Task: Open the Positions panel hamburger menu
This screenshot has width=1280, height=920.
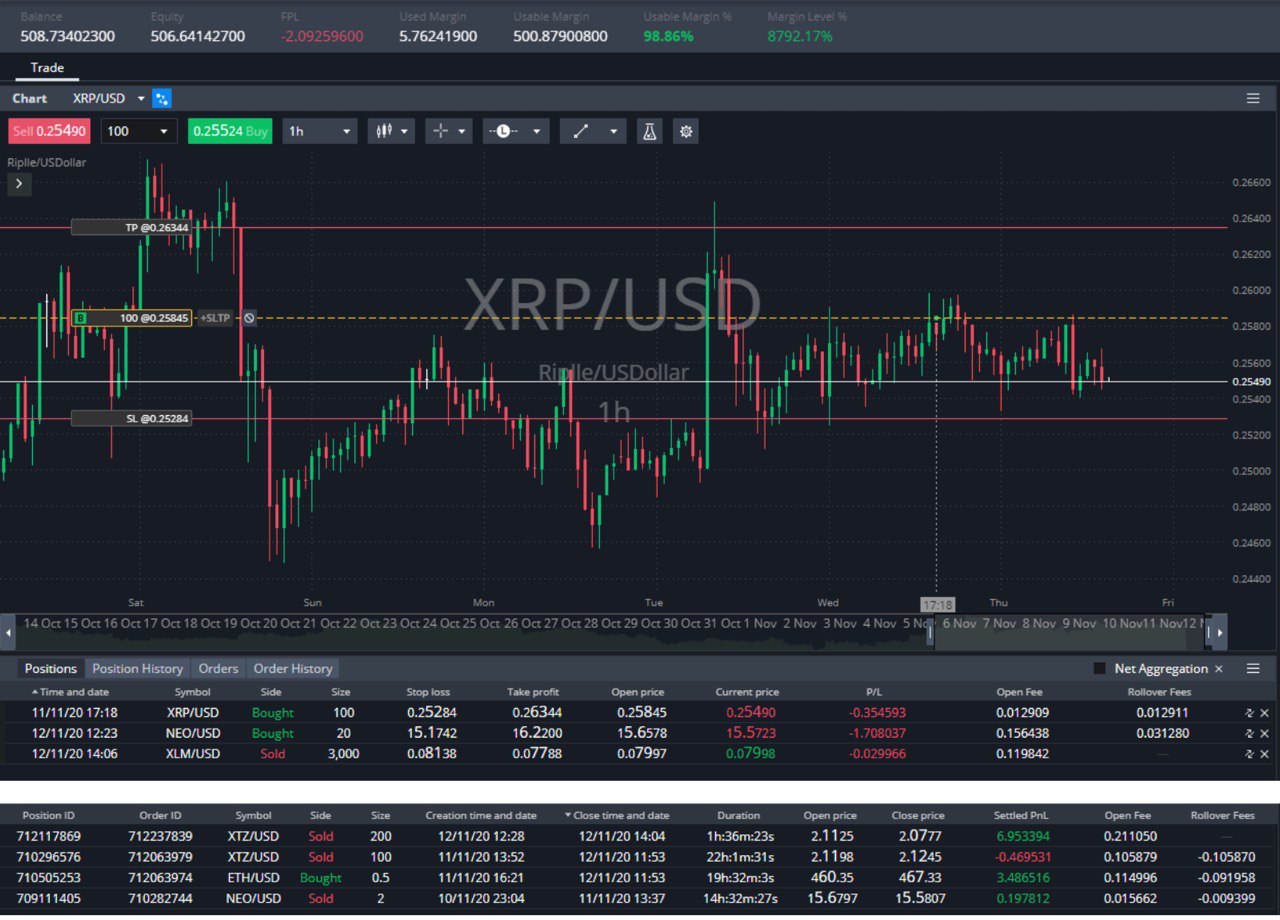Action: click(x=1253, y=668)
